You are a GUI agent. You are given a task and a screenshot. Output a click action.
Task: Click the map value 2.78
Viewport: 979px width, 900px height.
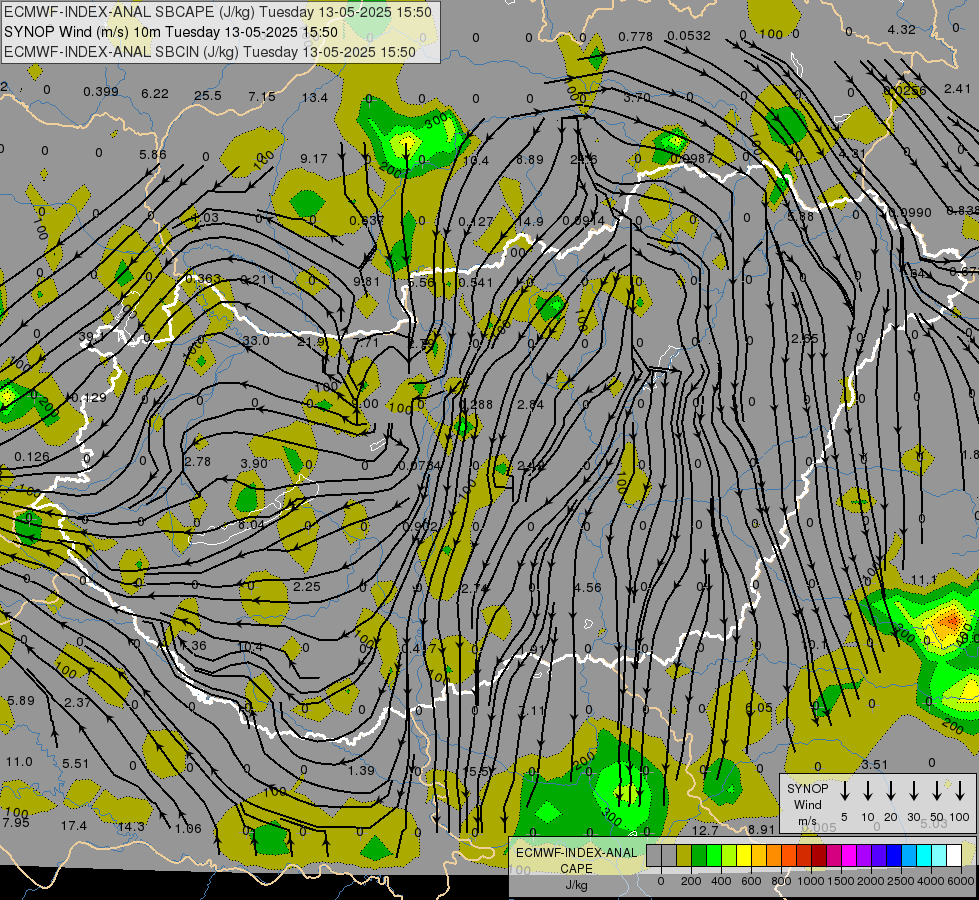point(198,462)
